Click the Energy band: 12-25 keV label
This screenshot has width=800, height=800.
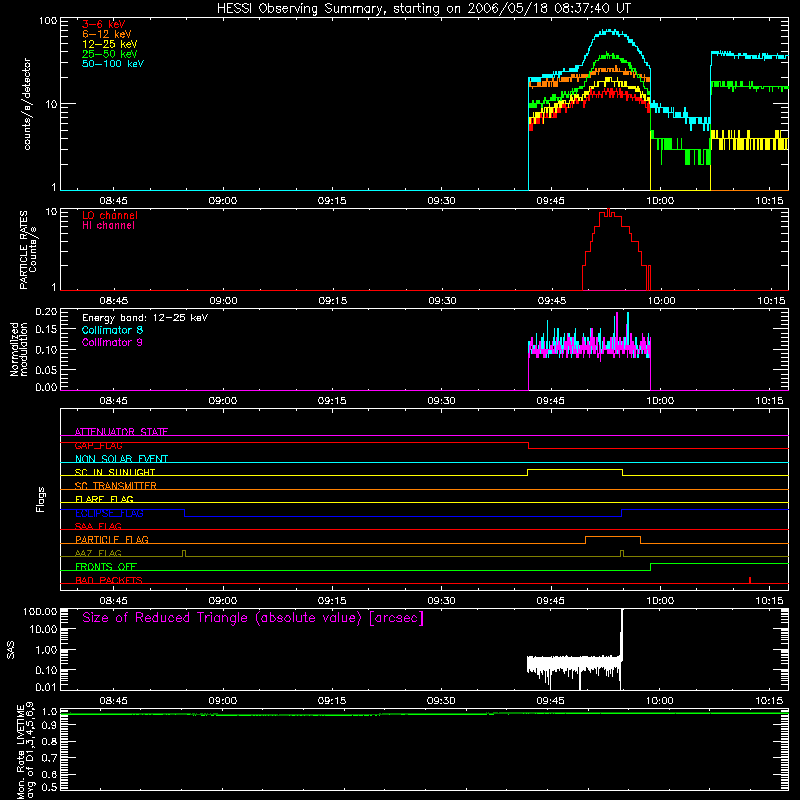click(x=145, y=318)
